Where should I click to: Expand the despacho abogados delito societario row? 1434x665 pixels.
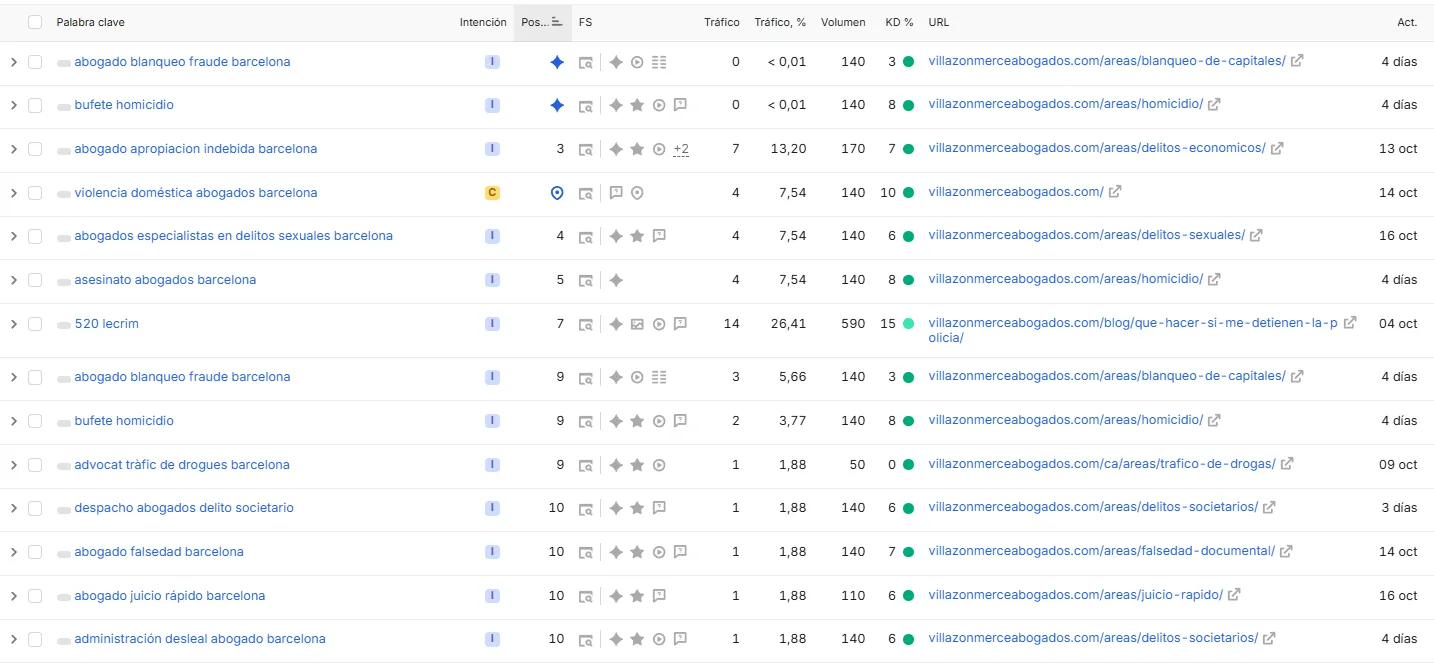(x=13, y=508)
